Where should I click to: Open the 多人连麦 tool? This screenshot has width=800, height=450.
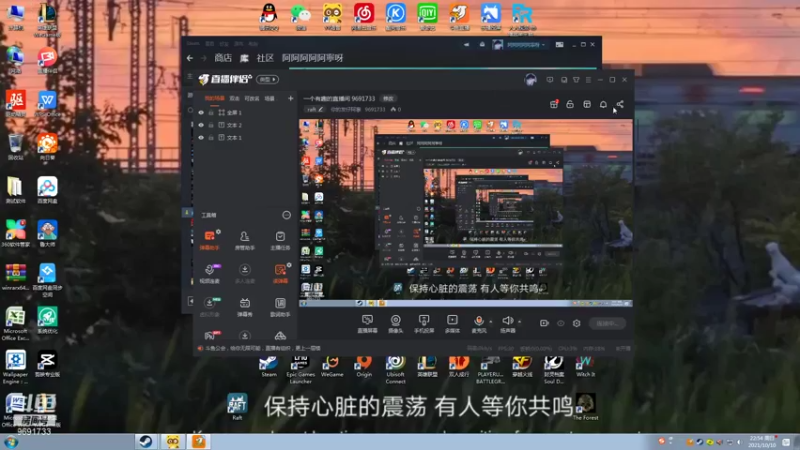244,273
